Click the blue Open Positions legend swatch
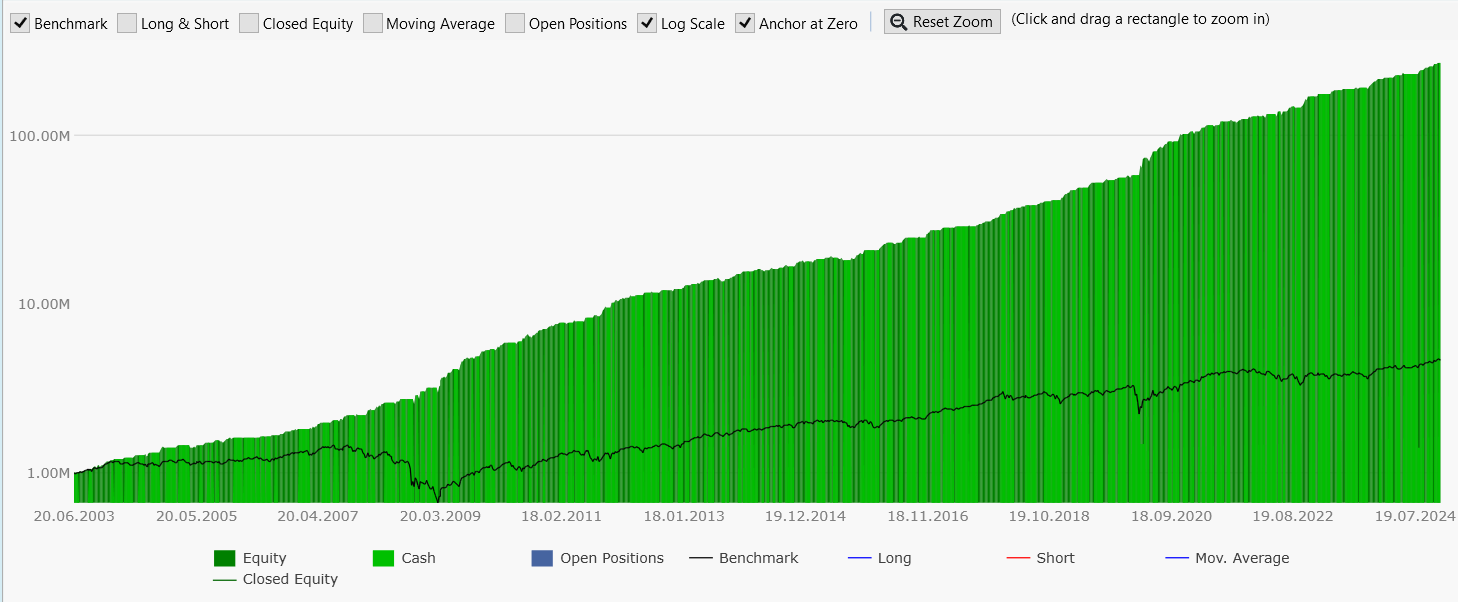This screenshot has width=1458, height=602. click(x=541, y=558)
